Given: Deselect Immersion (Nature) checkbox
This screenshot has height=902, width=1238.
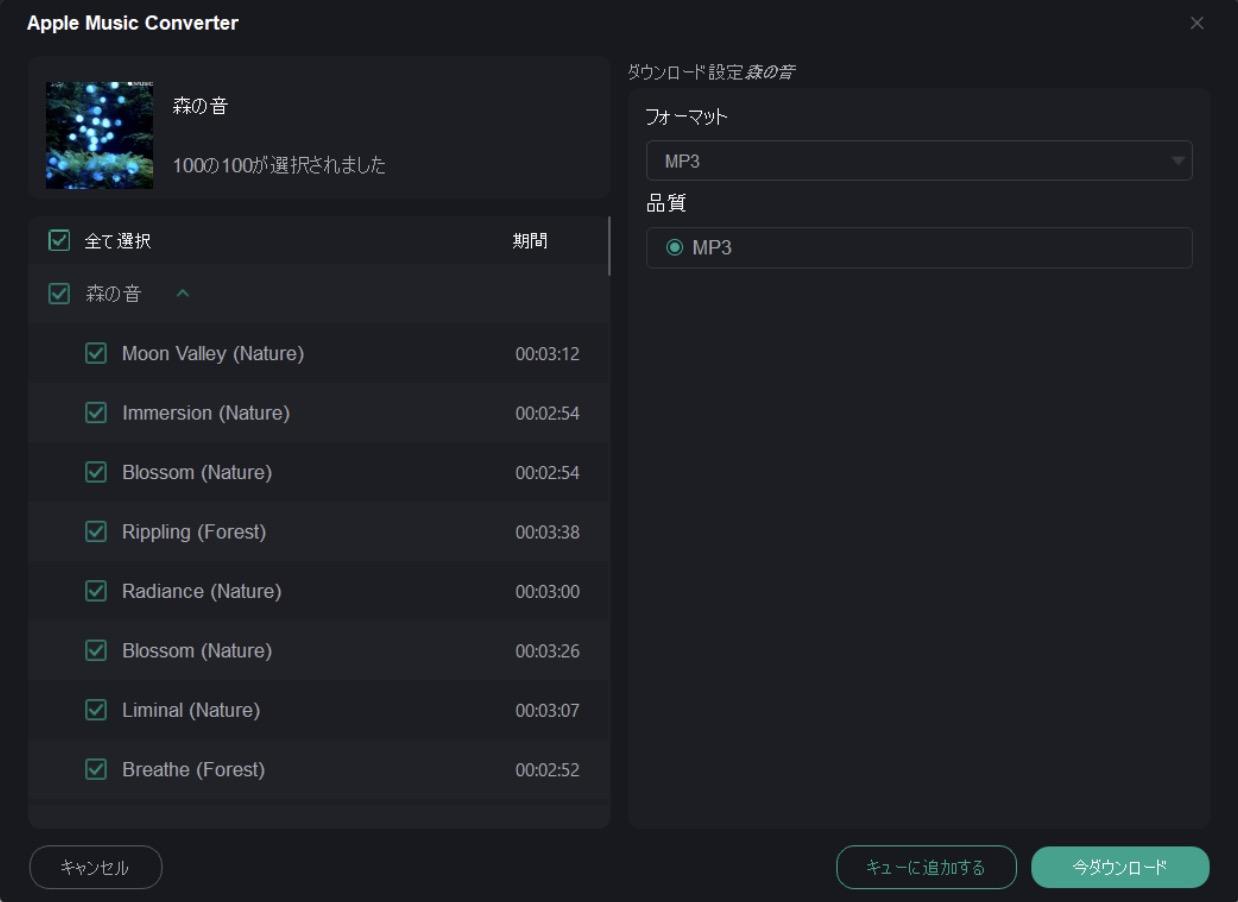Looking at the screenshot, I should 96,413.
